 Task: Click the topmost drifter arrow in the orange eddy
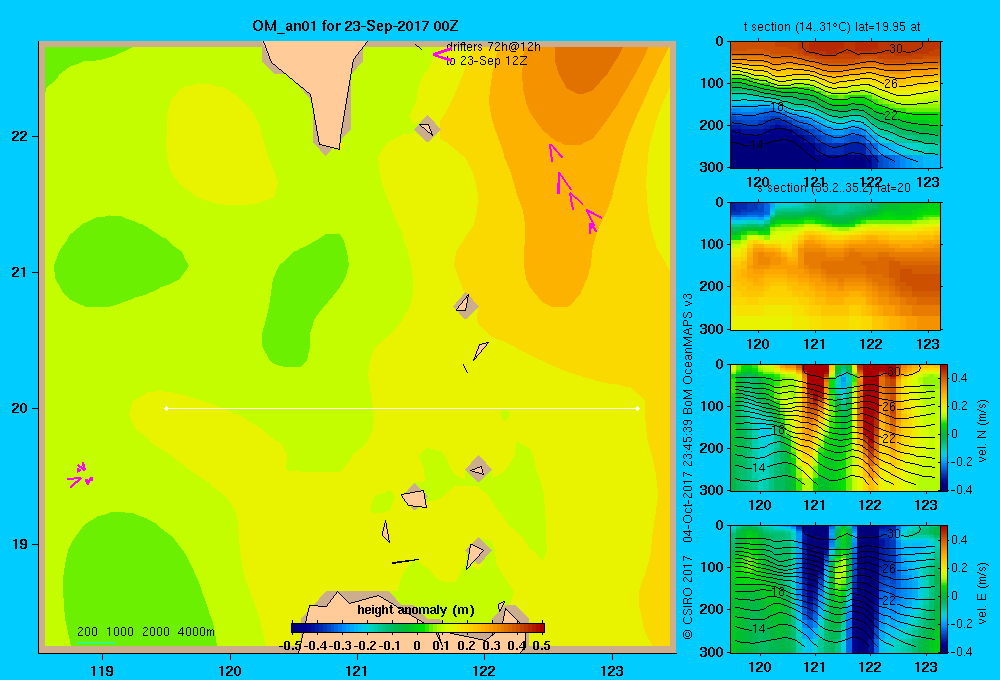pyautogui.click(x=554, y=151)
